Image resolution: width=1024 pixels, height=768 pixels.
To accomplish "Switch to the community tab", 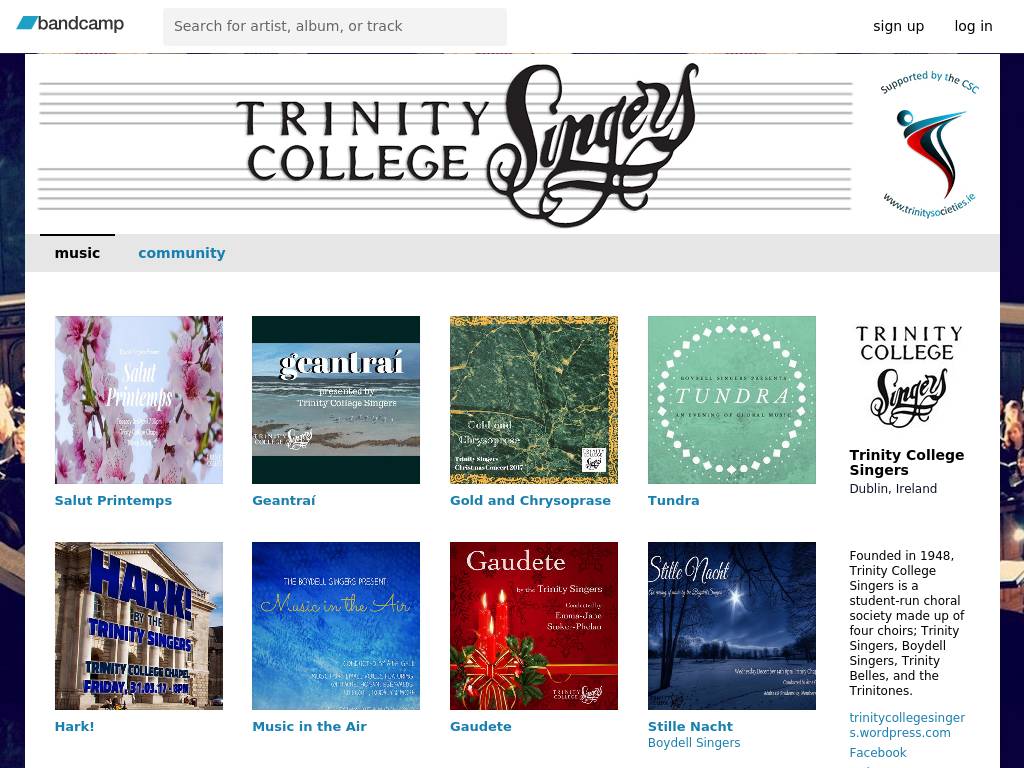I will (182, 253).
